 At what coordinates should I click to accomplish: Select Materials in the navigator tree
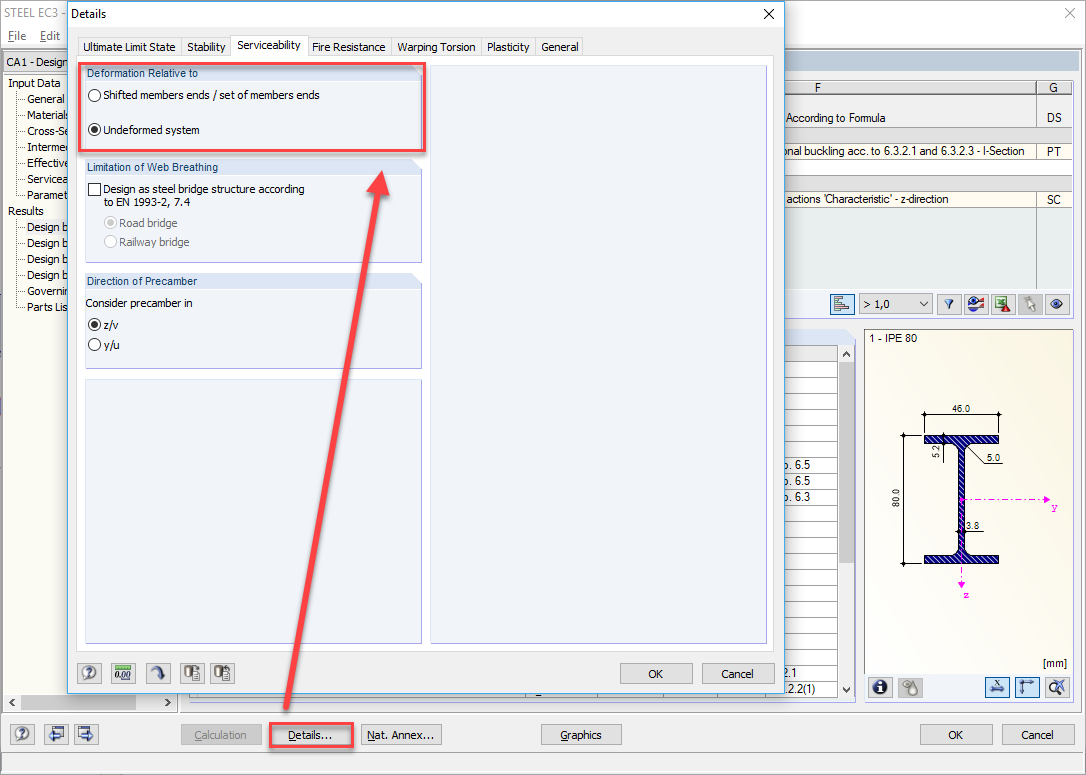47,115
